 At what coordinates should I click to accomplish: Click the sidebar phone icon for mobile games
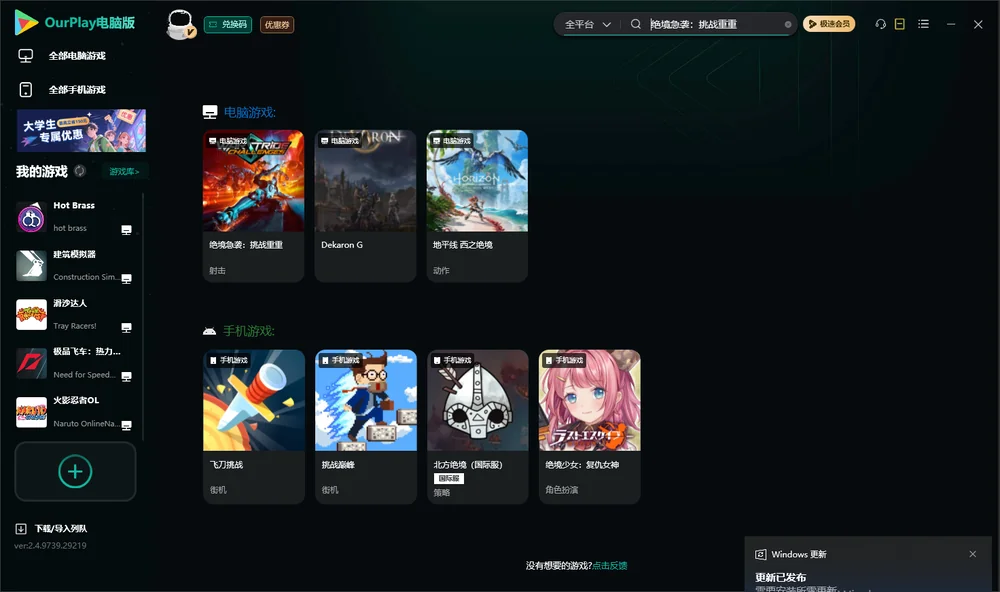26,89
